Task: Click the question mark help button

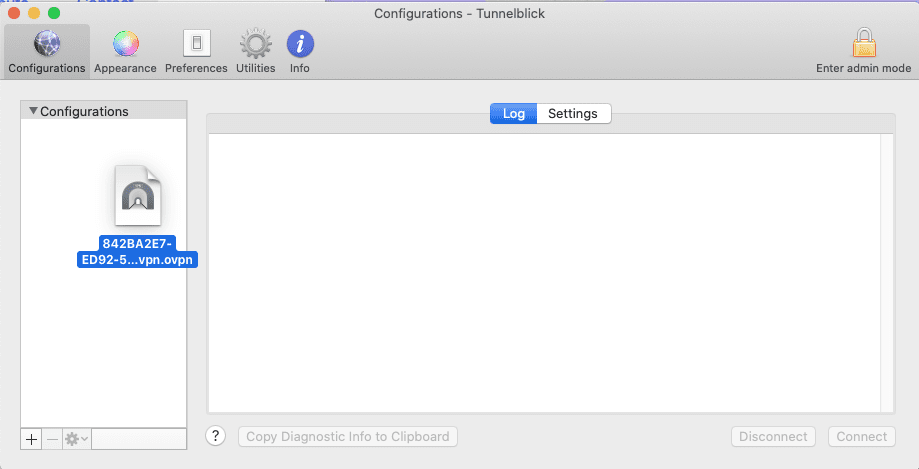Action: pos(216,436)
